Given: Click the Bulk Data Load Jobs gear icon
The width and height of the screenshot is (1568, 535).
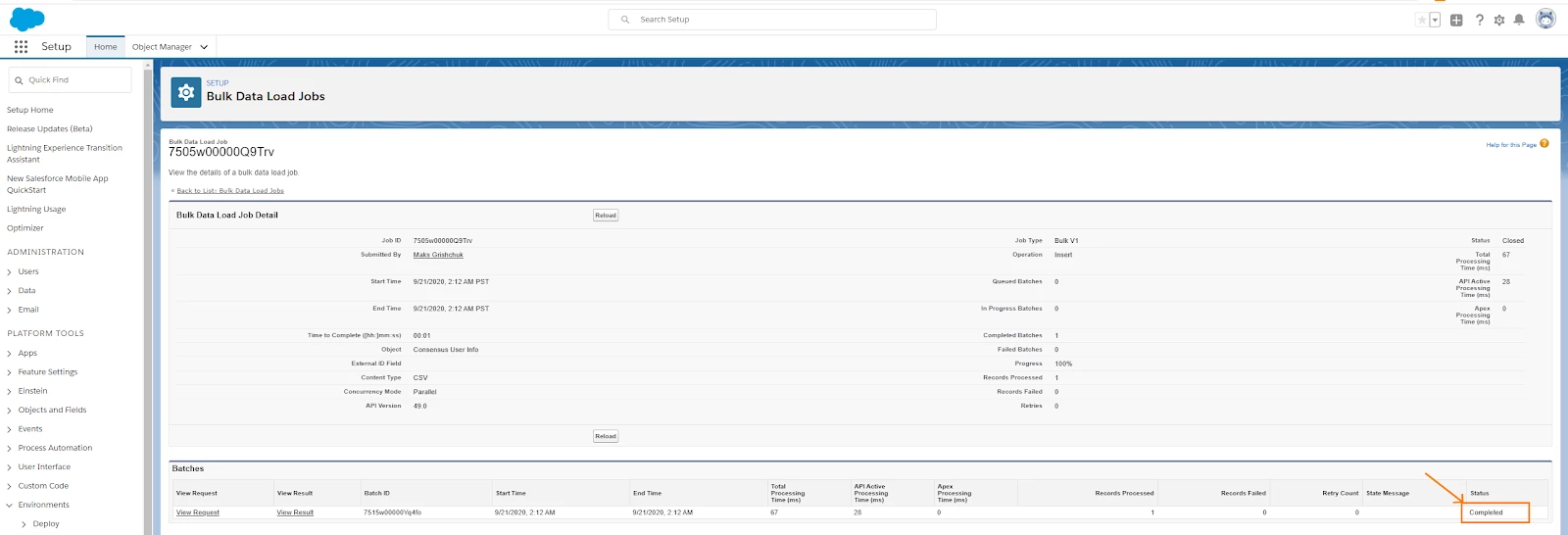Looking at the screenshot, I should point(186,92).
